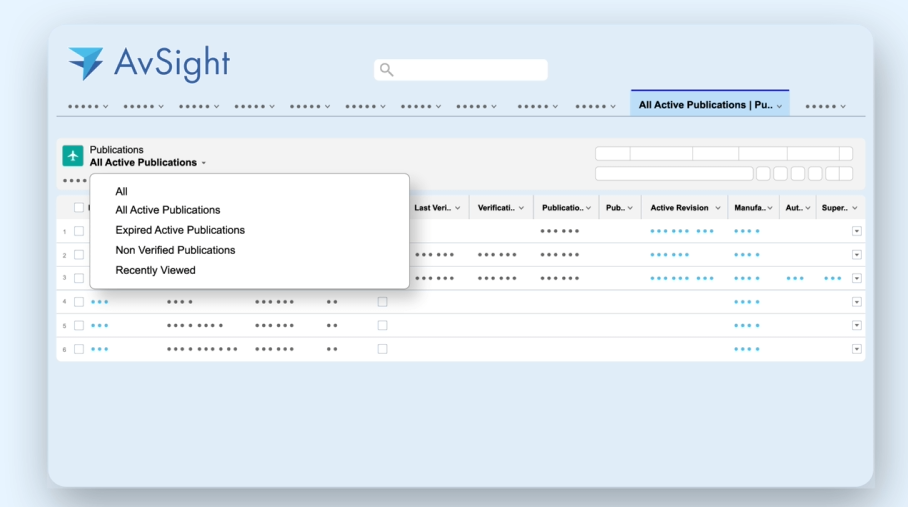Open the Active Revision column menu

point(717,208)
